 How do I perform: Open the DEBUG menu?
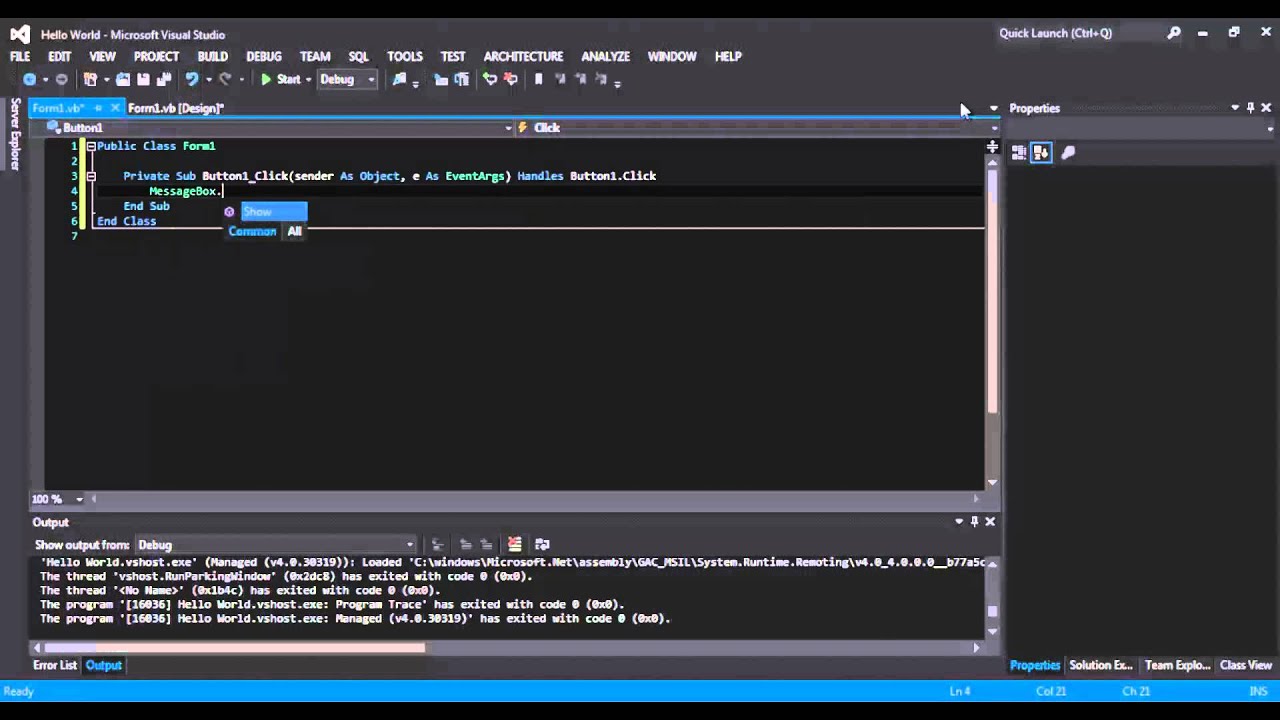[x=264, y=57]
